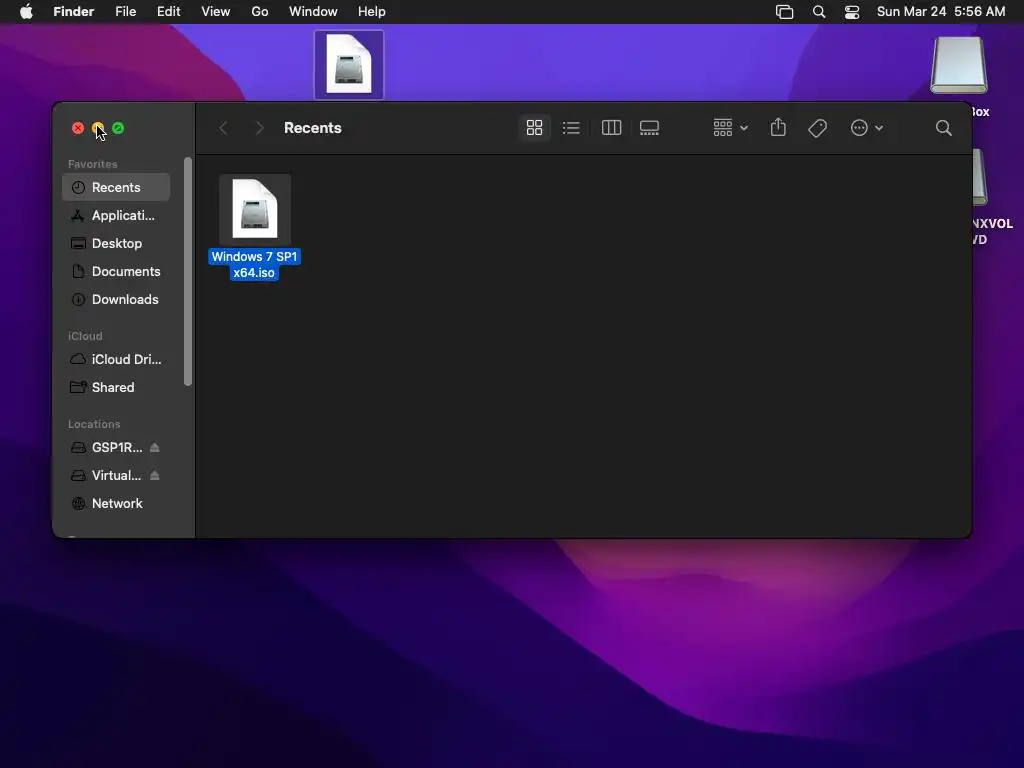
Task: Click the Tags toolbar icon
Action: [x=818, y=128]
